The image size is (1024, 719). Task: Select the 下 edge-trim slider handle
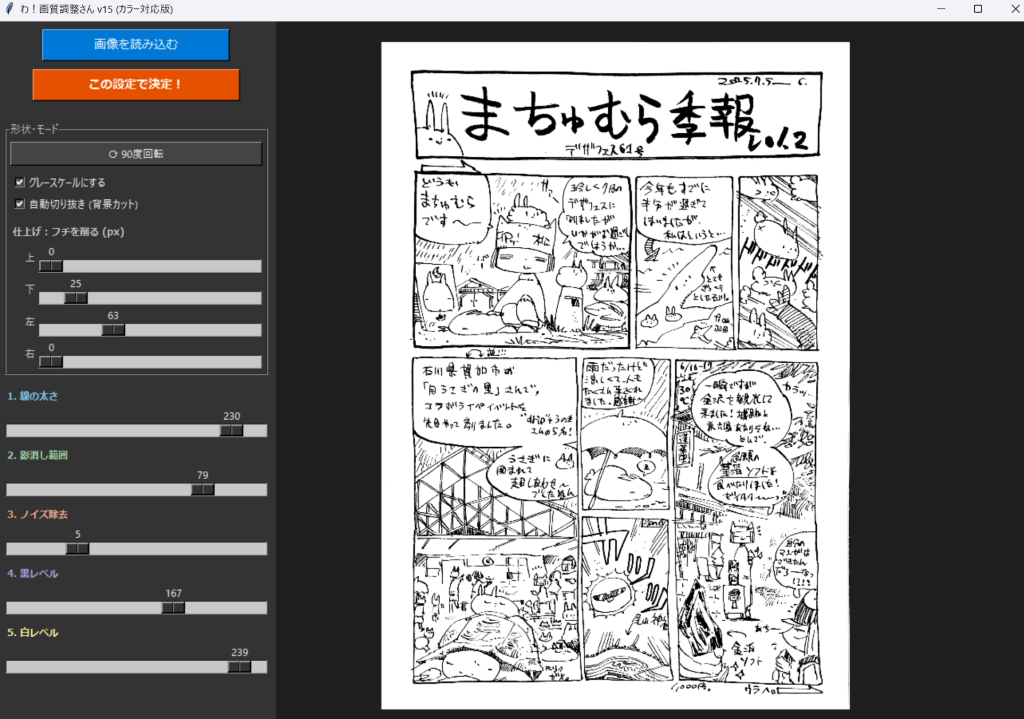pos(76,298)
